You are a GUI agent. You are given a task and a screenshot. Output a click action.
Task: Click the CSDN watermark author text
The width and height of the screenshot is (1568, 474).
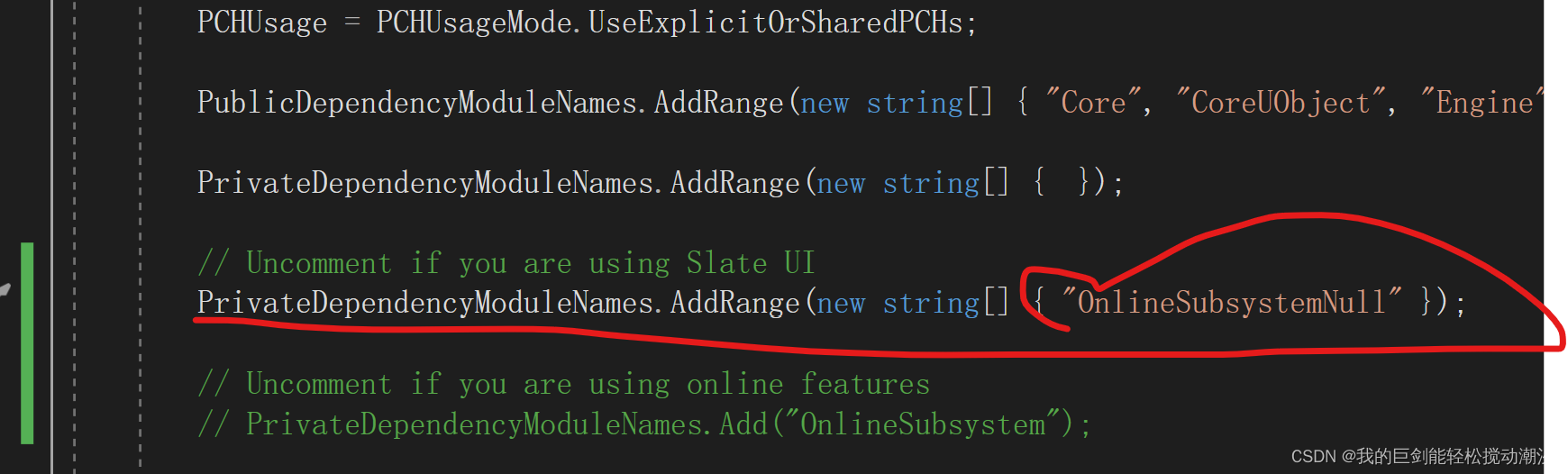pos(1422,457)
